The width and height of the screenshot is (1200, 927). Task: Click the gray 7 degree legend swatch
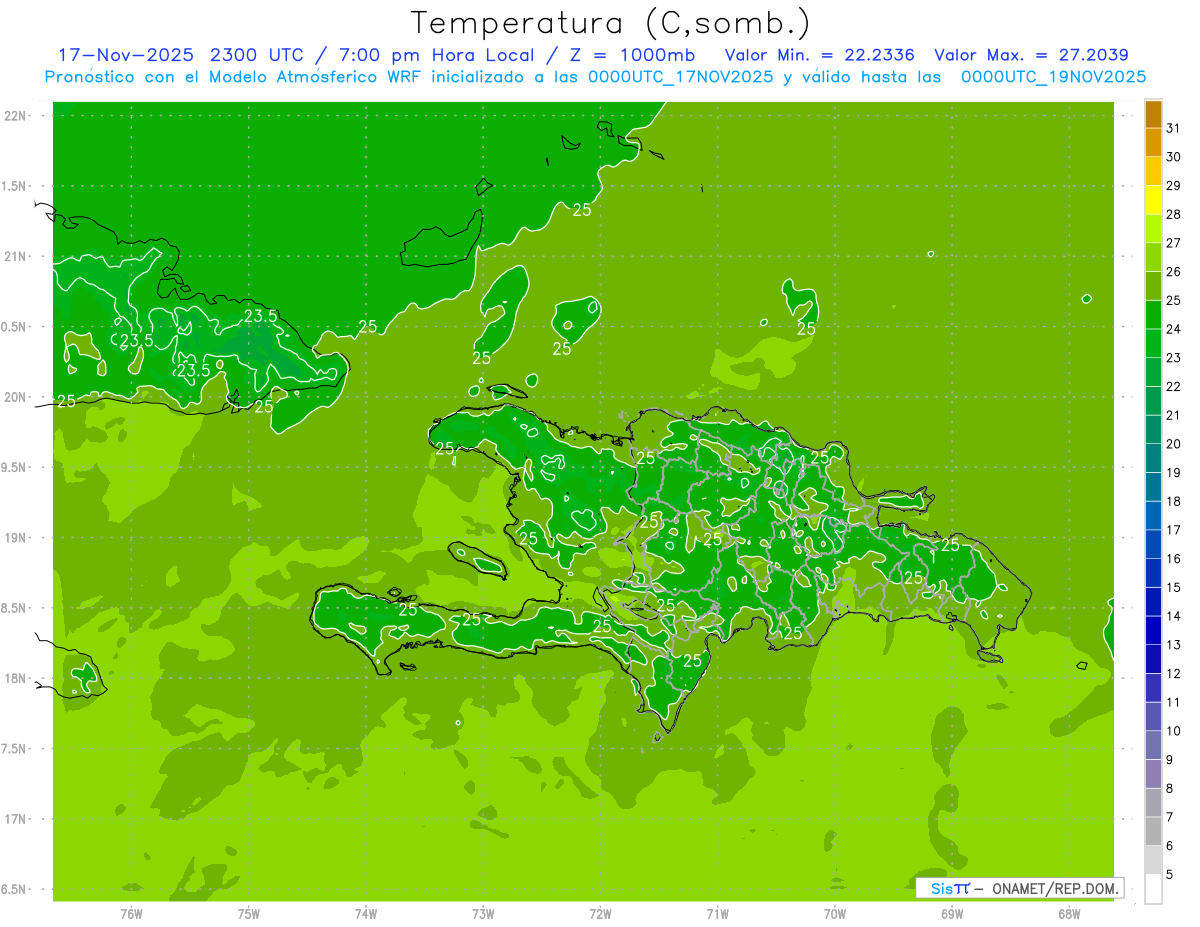[x=1153, y=832]
